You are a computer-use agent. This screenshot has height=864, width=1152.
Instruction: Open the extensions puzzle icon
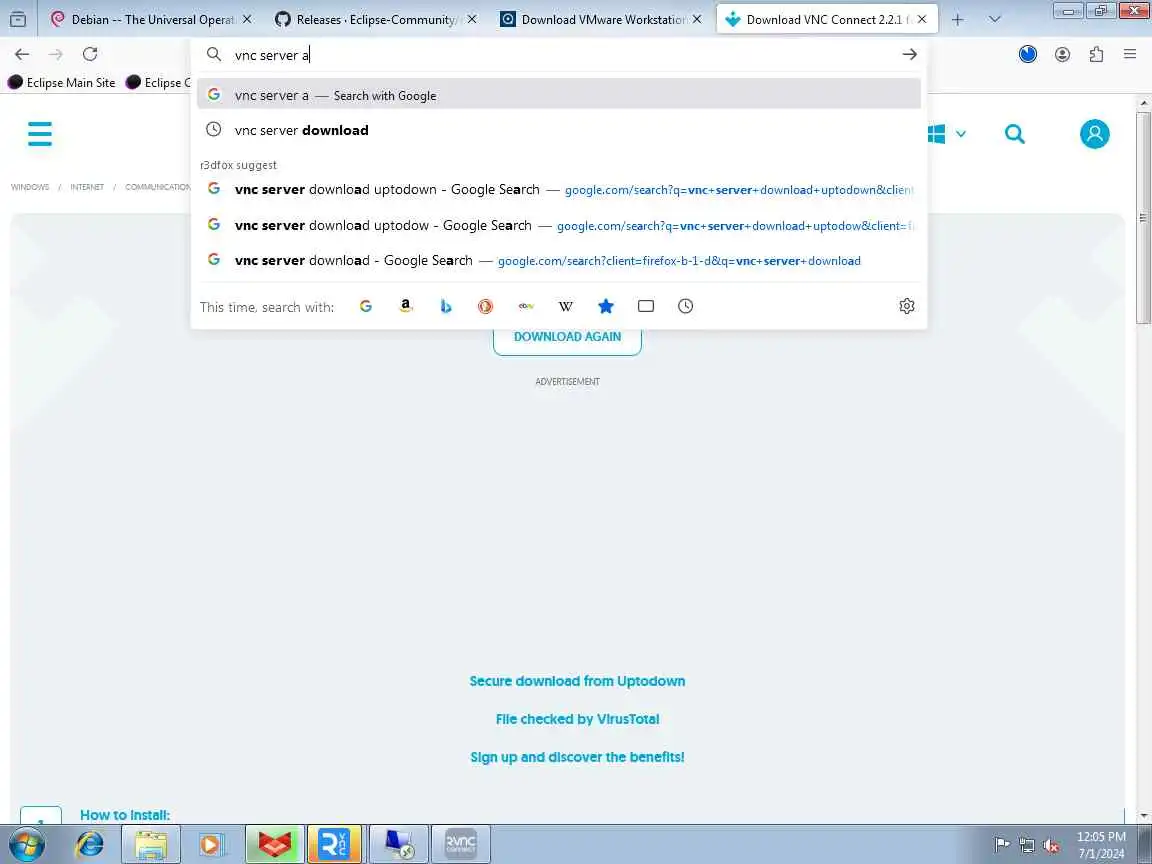click(x=1096, y=54)
